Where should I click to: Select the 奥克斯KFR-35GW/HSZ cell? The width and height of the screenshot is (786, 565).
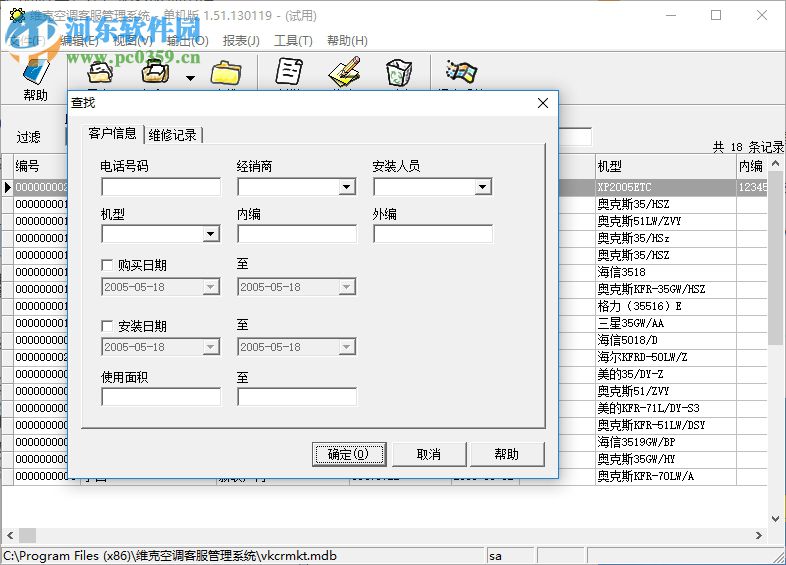pyautogui.click(x=666, y=289)
